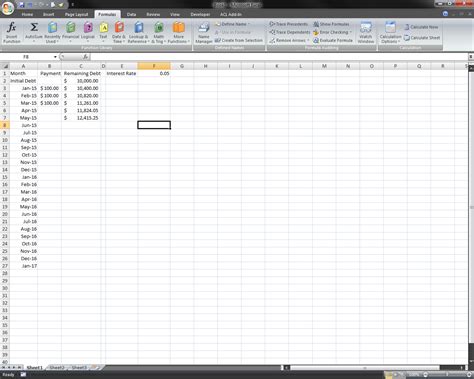This screenshot has width=474, height=379.
Task: Open the Watch Window
Action: pos(366,33)
